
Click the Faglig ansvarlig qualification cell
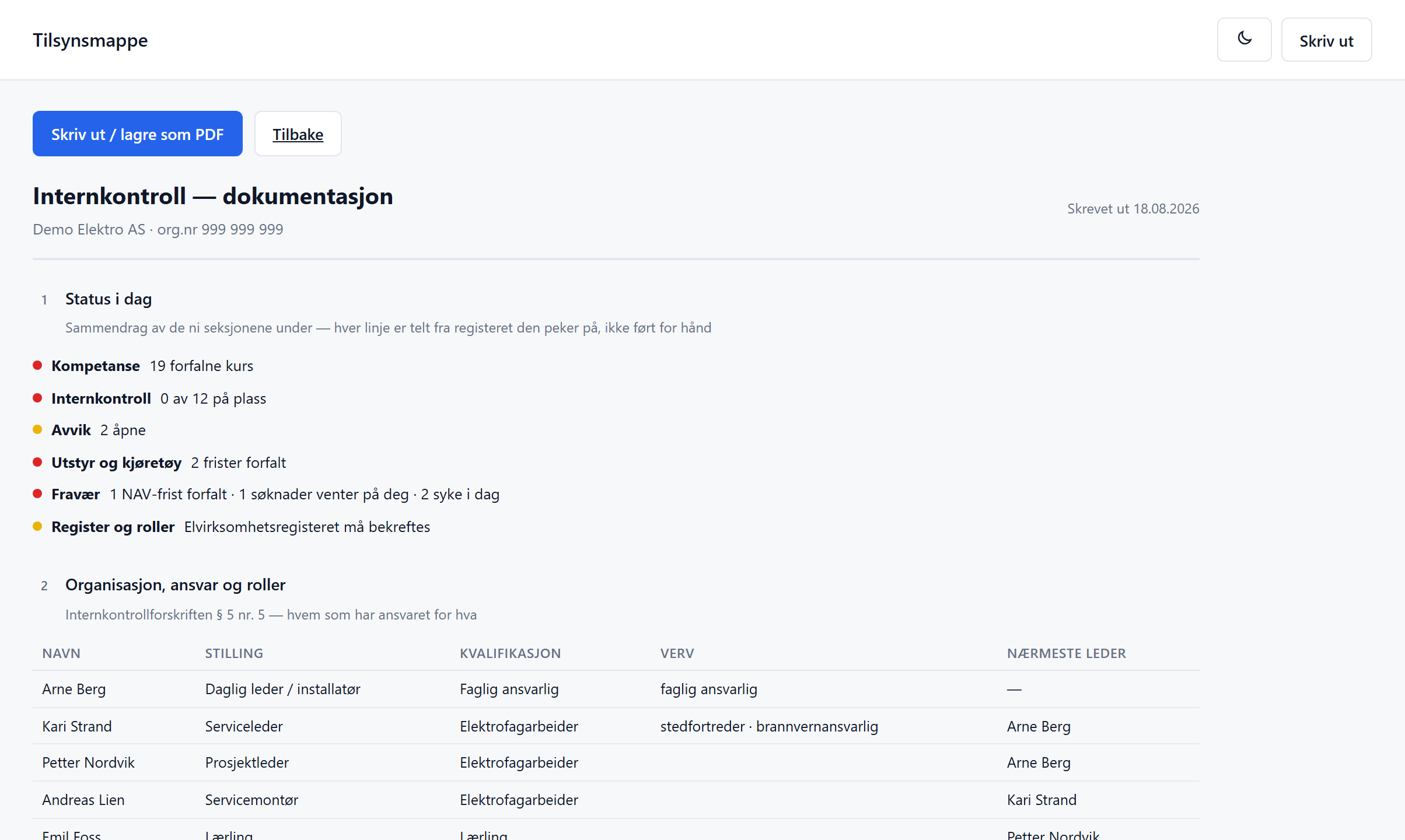pos(509,689)
